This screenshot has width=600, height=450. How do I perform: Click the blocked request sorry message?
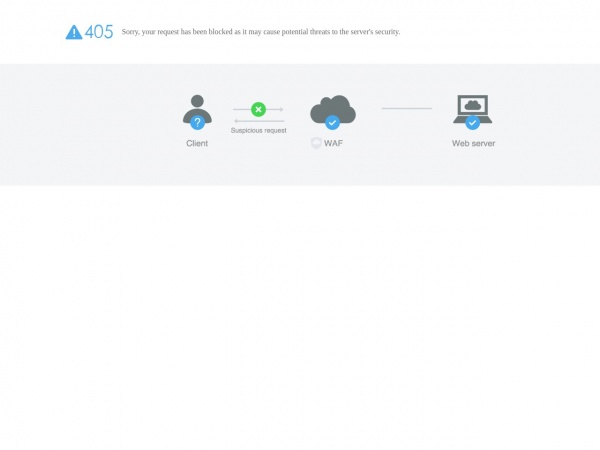pos(261,32)
